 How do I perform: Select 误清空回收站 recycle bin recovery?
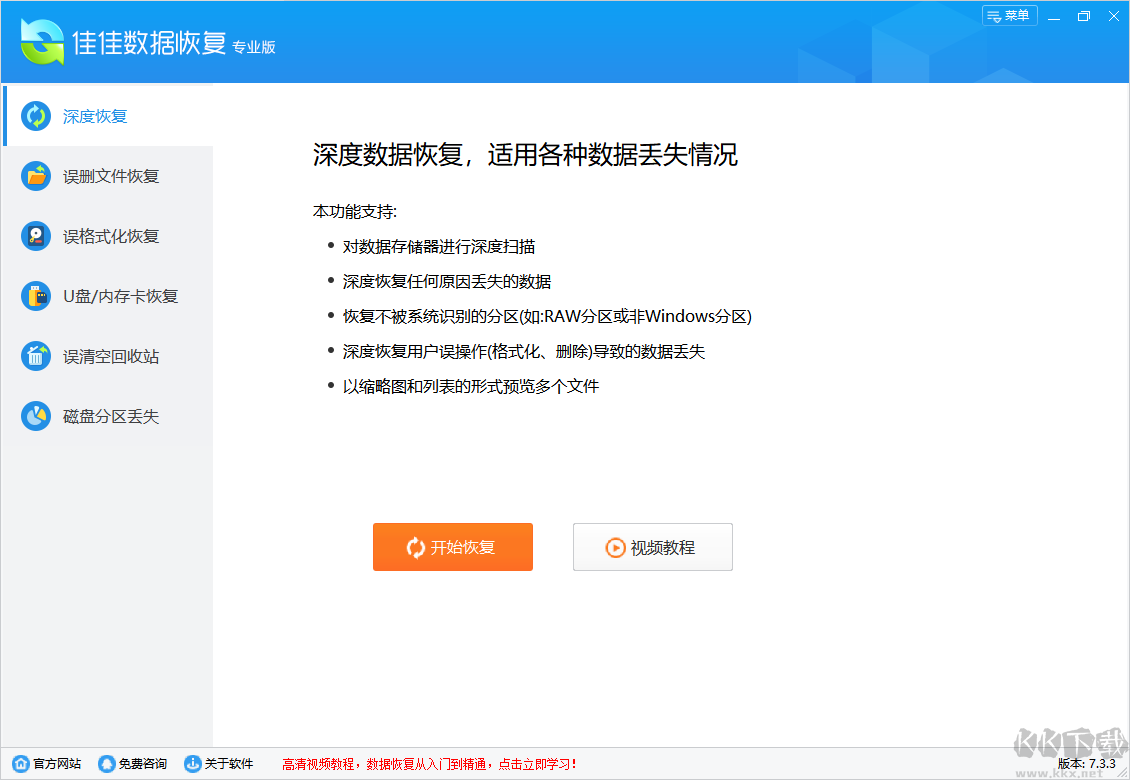[35, 356]
